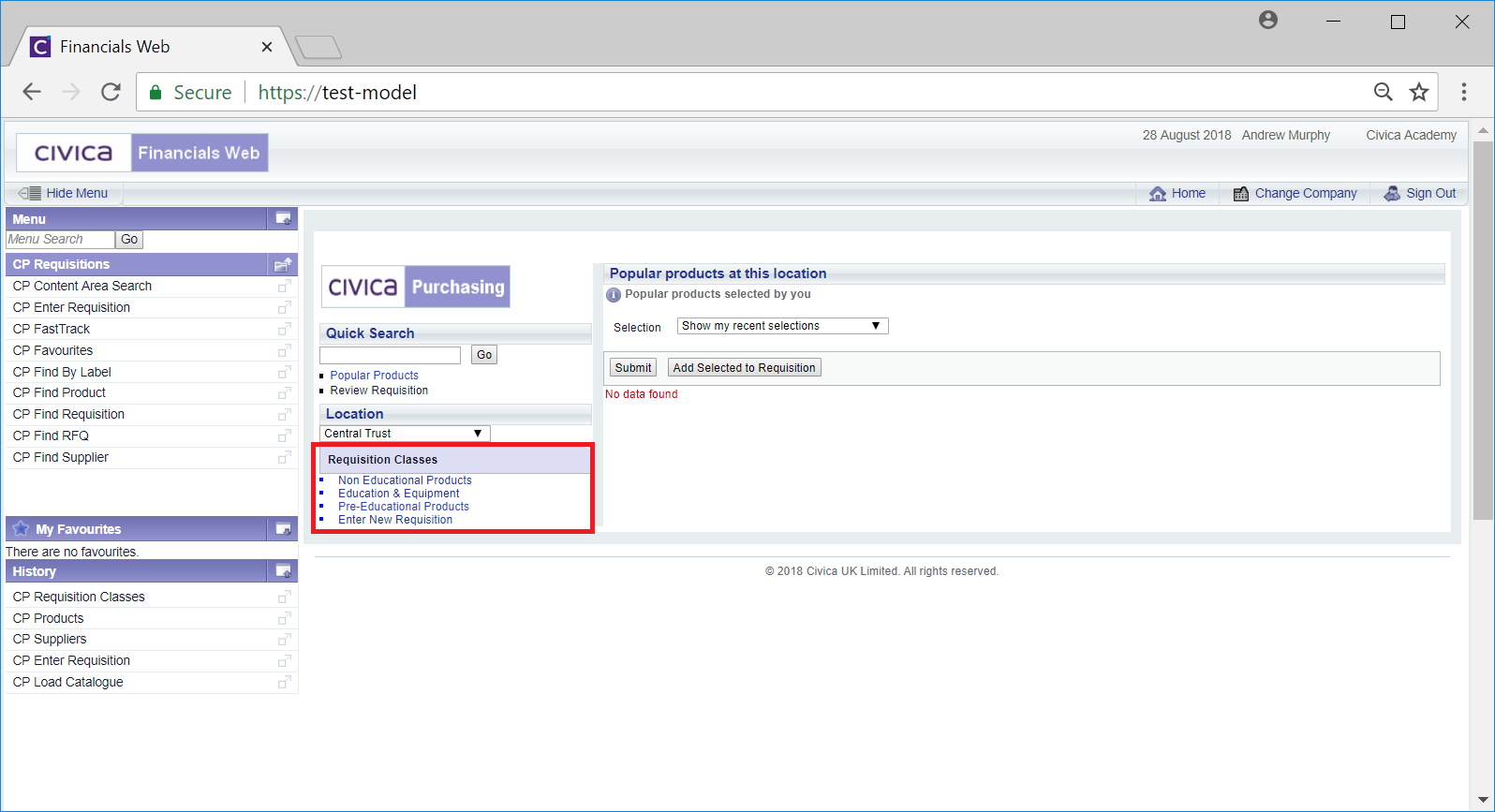1495x812 pixels.
Task: Click Hide Menu toggle
Action: (x=64, y=193)
